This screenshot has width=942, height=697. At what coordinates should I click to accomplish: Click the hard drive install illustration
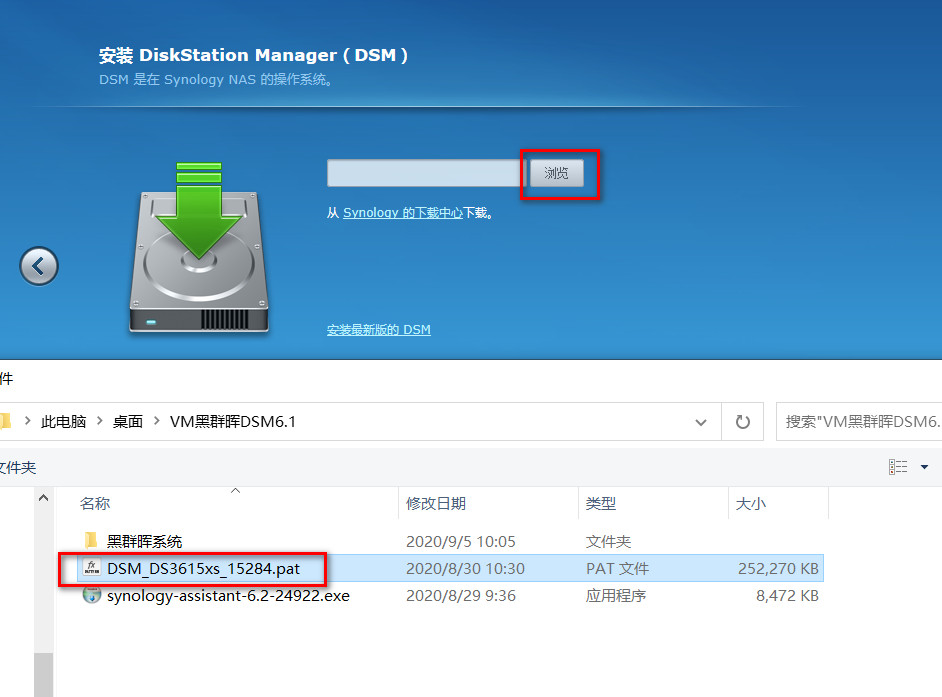click(199, 247)
